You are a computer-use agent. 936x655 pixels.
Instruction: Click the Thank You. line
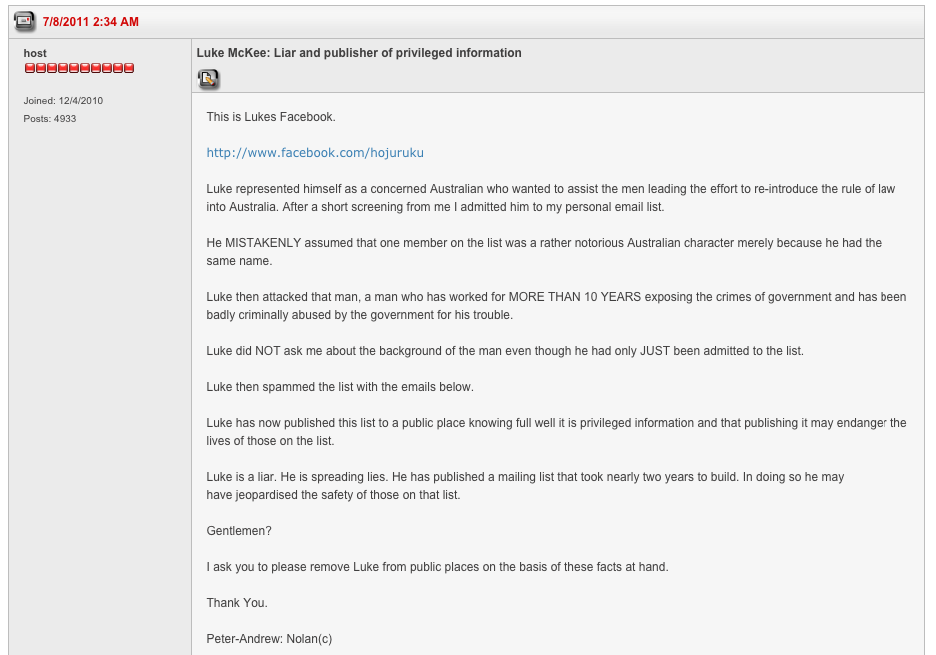coord(237,603)
